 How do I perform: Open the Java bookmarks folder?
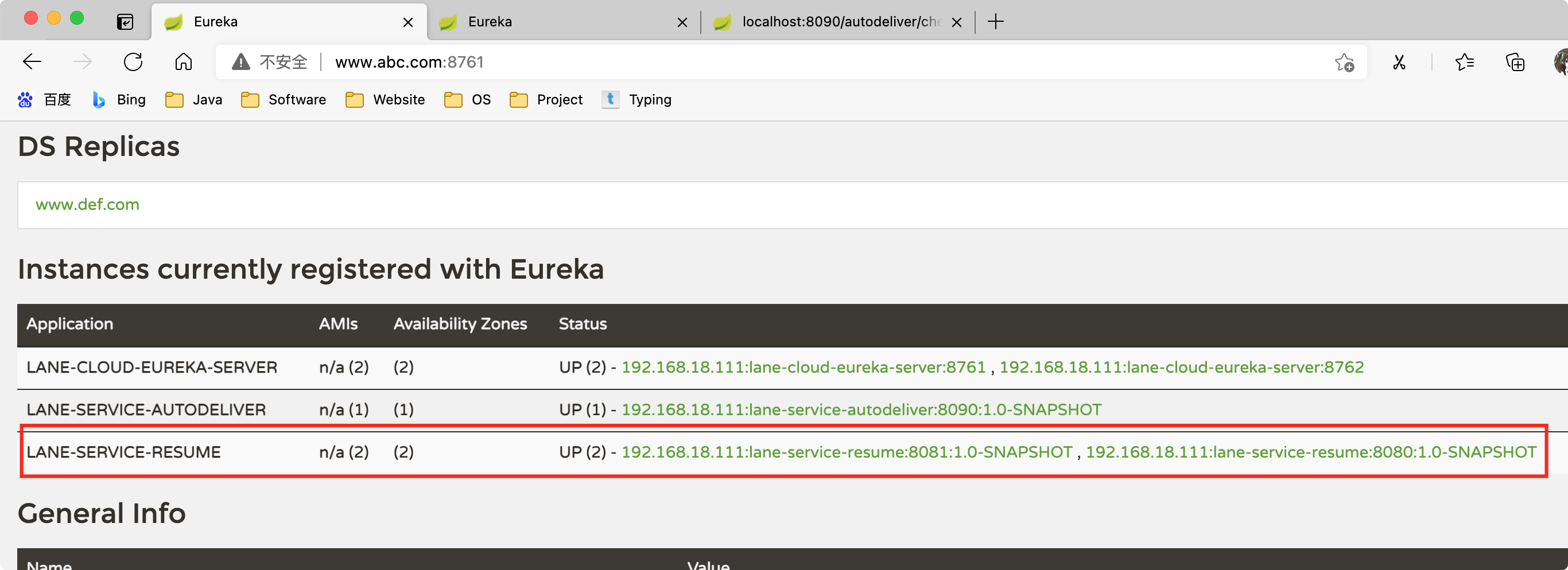click(x=193, y=99)
